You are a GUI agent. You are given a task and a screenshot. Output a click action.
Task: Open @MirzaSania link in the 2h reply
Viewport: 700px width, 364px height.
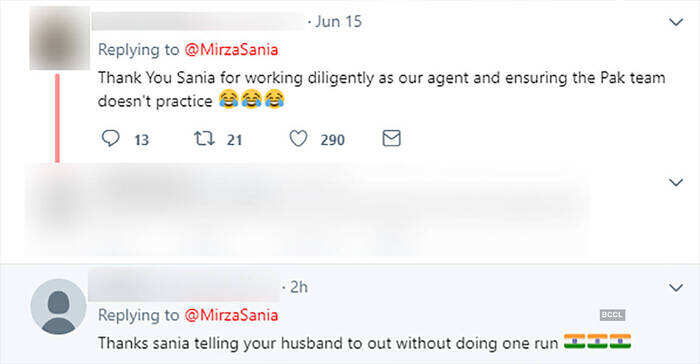(x=231, y=315)
